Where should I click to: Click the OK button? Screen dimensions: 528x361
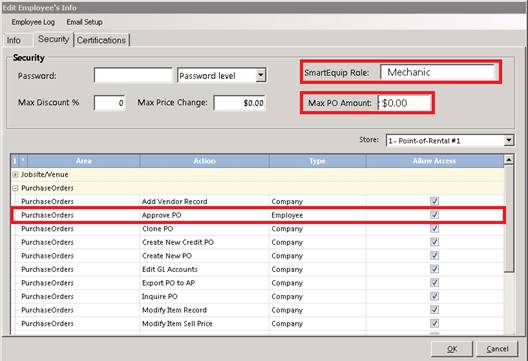(452, 349)
